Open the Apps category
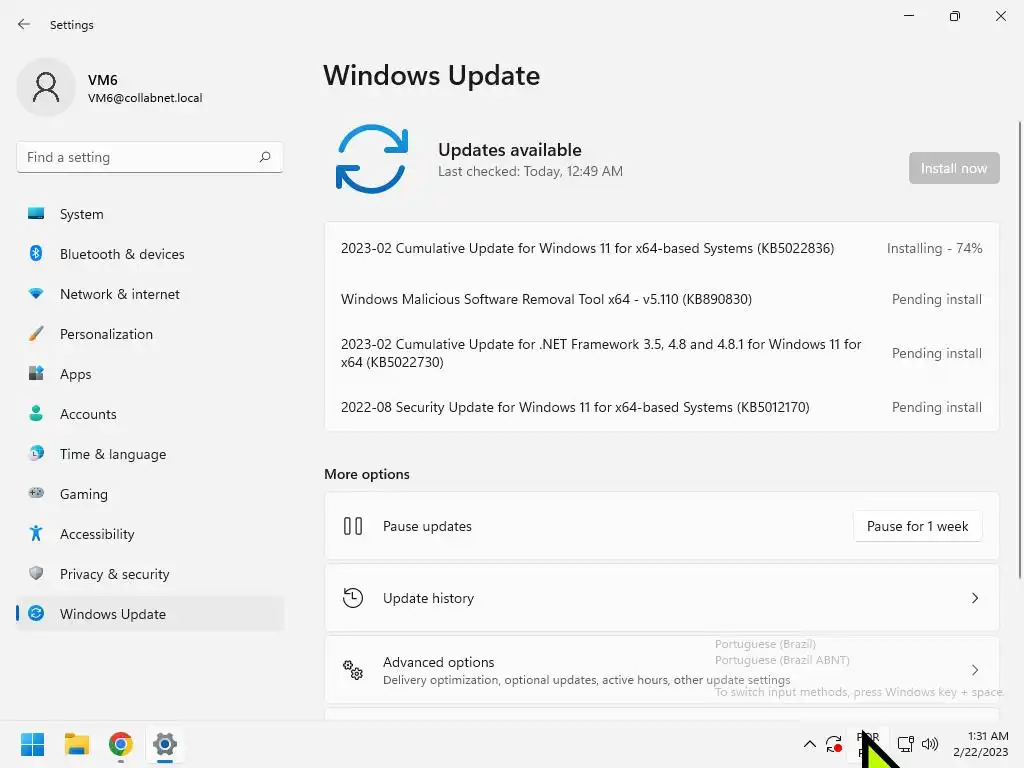Viewport: 1024px width, 768px height. pyautogui.click(x=150, y=374)
